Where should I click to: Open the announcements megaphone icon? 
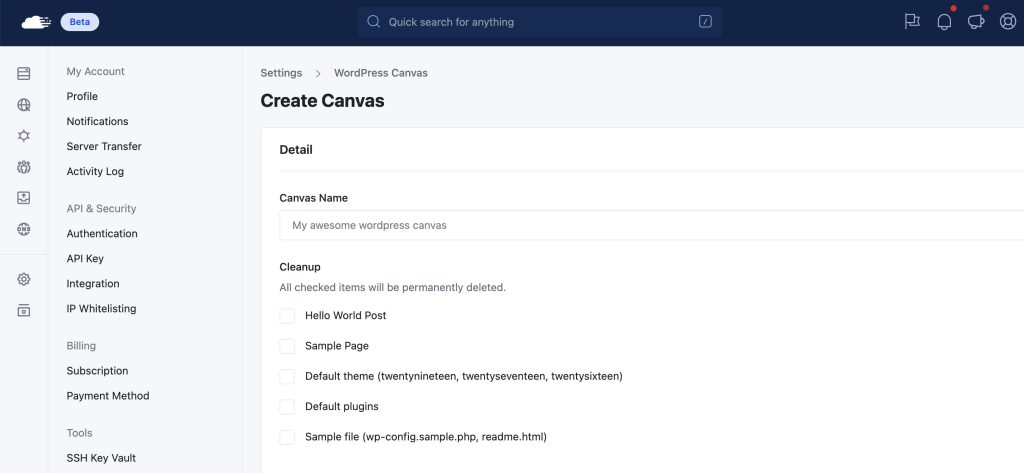976,22
